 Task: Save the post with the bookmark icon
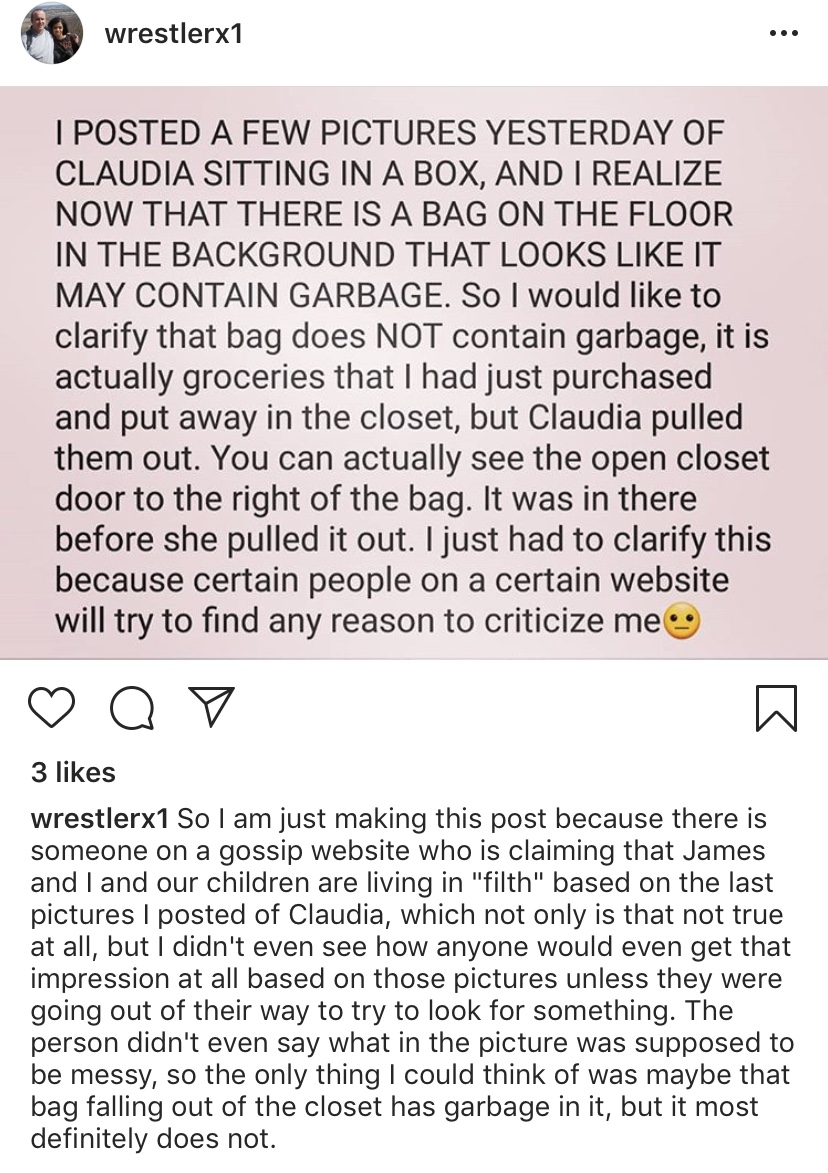[776, 707]
